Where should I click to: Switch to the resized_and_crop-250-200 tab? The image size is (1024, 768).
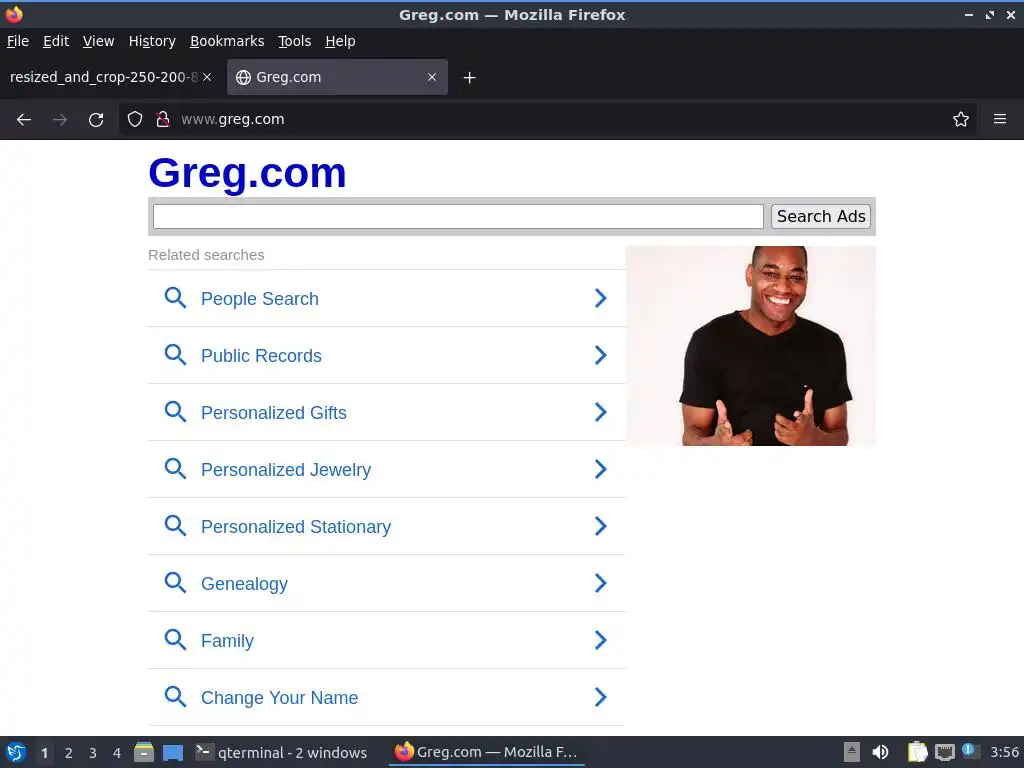tap(103, 77)
